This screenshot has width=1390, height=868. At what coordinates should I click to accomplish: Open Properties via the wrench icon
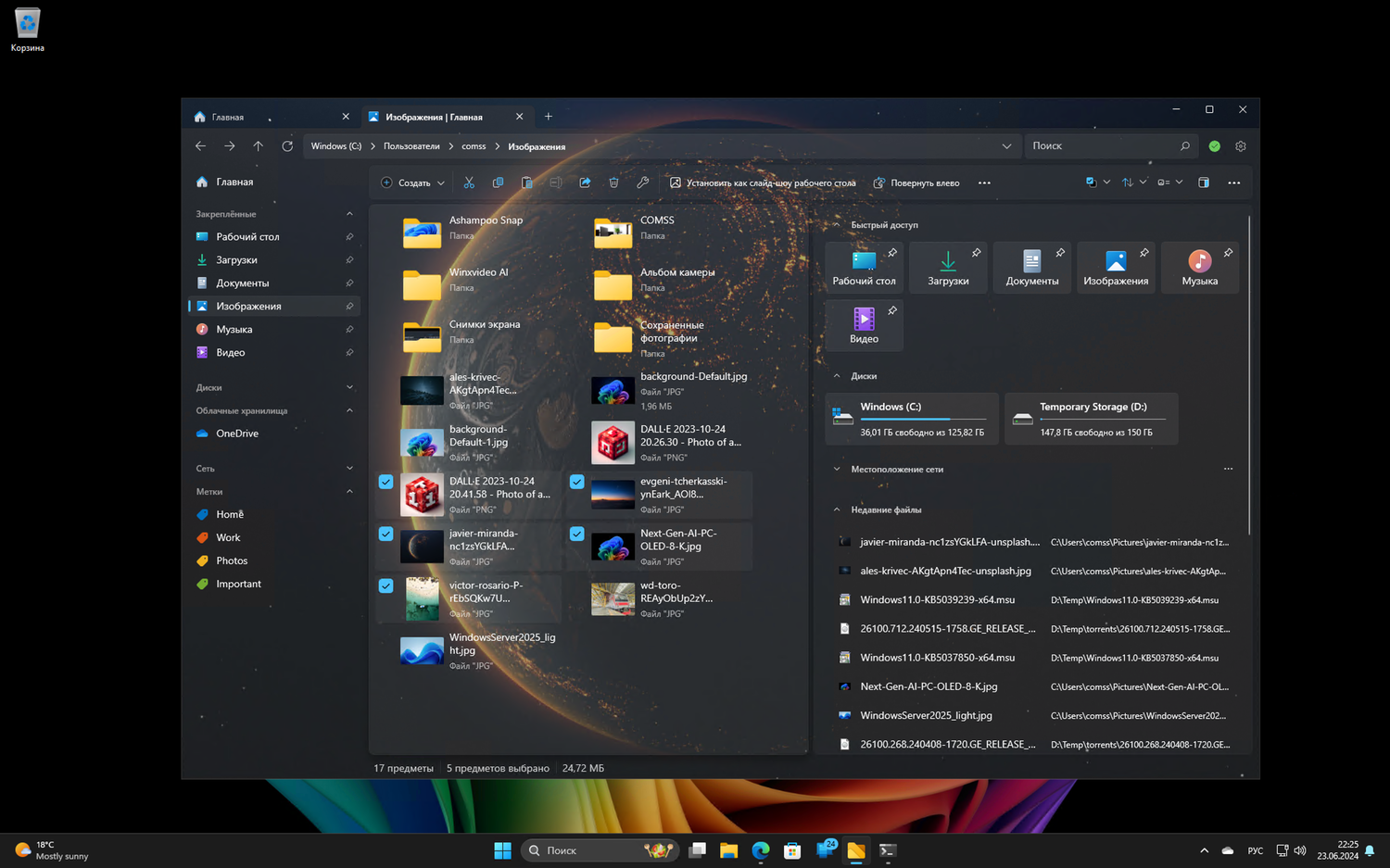(x=642, y=182)
